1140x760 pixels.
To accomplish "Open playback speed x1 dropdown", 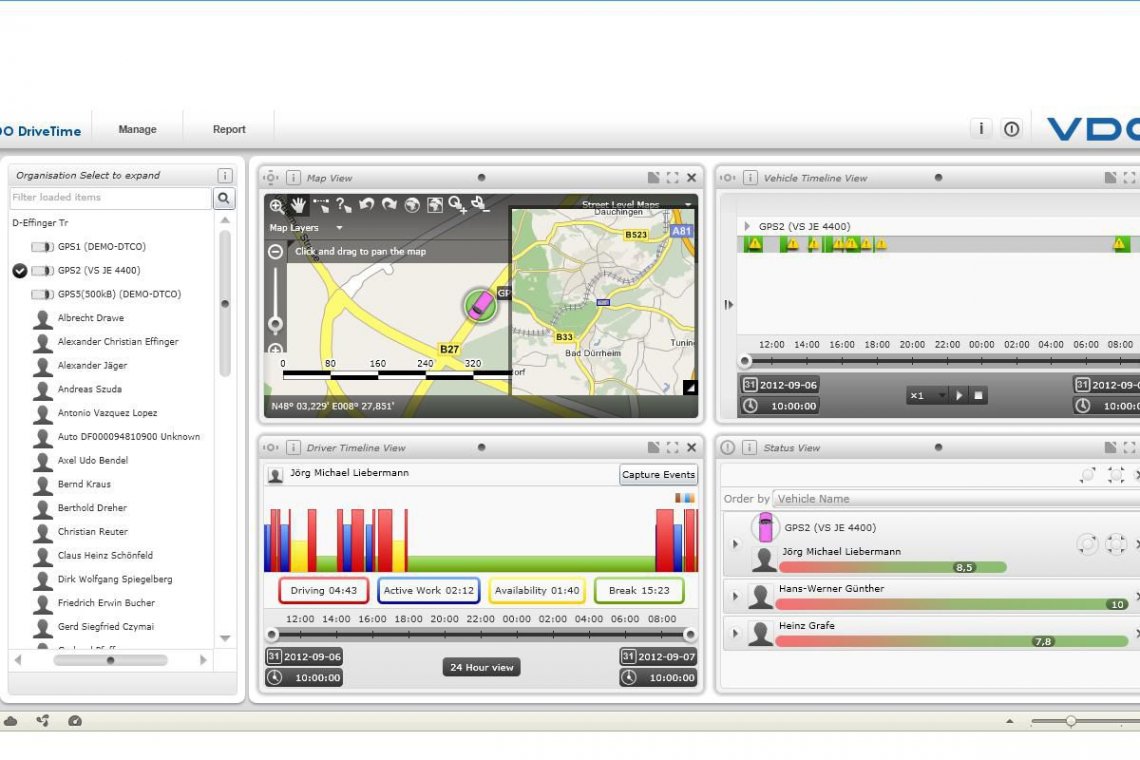I will coord(927,396).
